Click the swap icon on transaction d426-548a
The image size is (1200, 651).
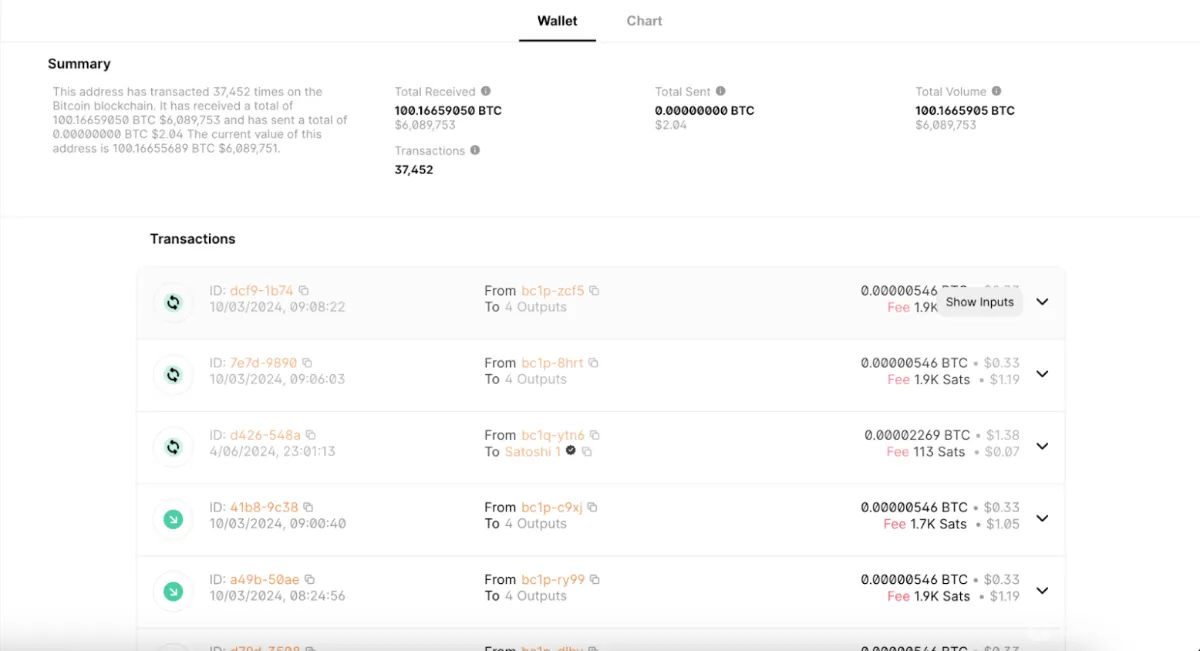click(173, 446)
